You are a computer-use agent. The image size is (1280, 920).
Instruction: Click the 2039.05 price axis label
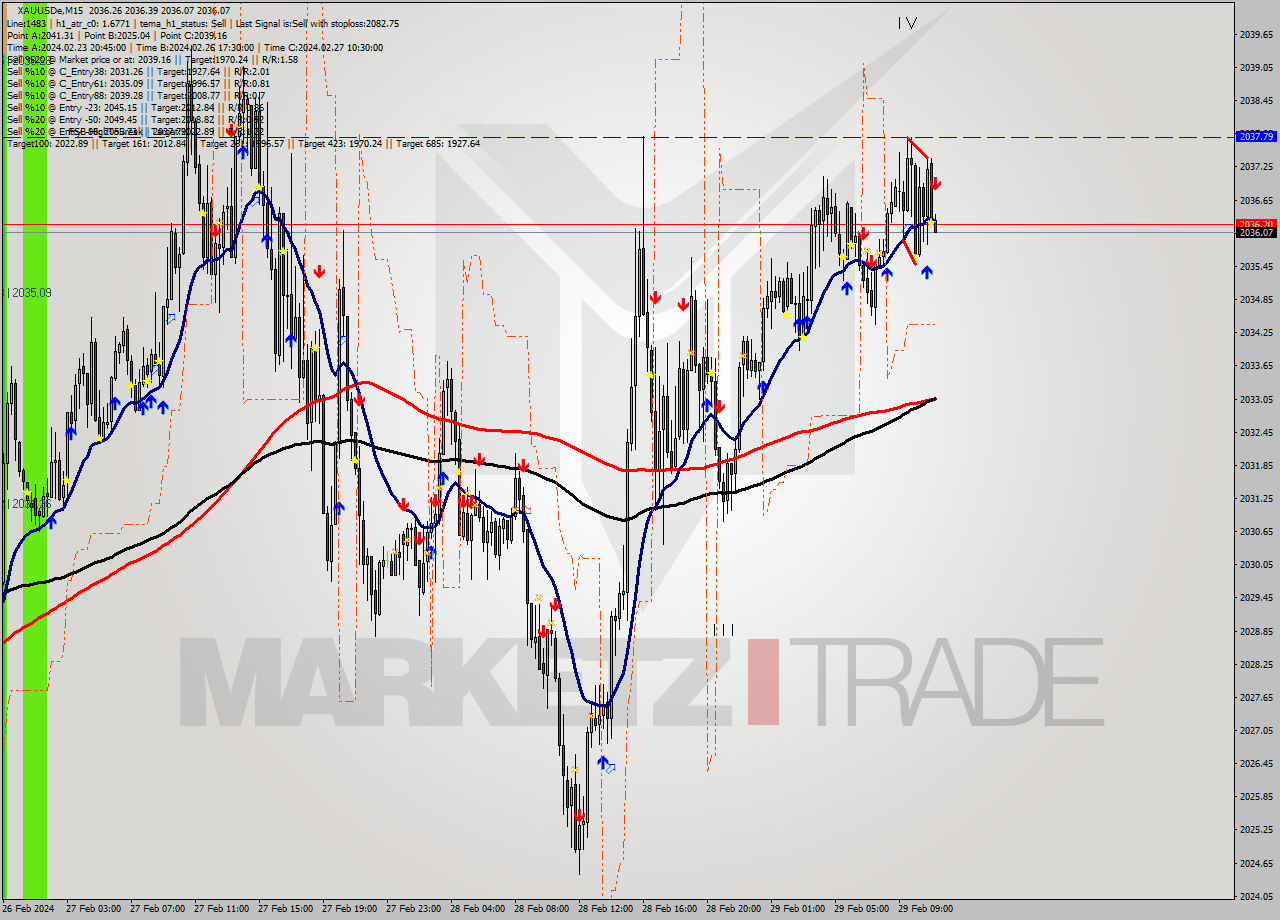[1256, 67]
